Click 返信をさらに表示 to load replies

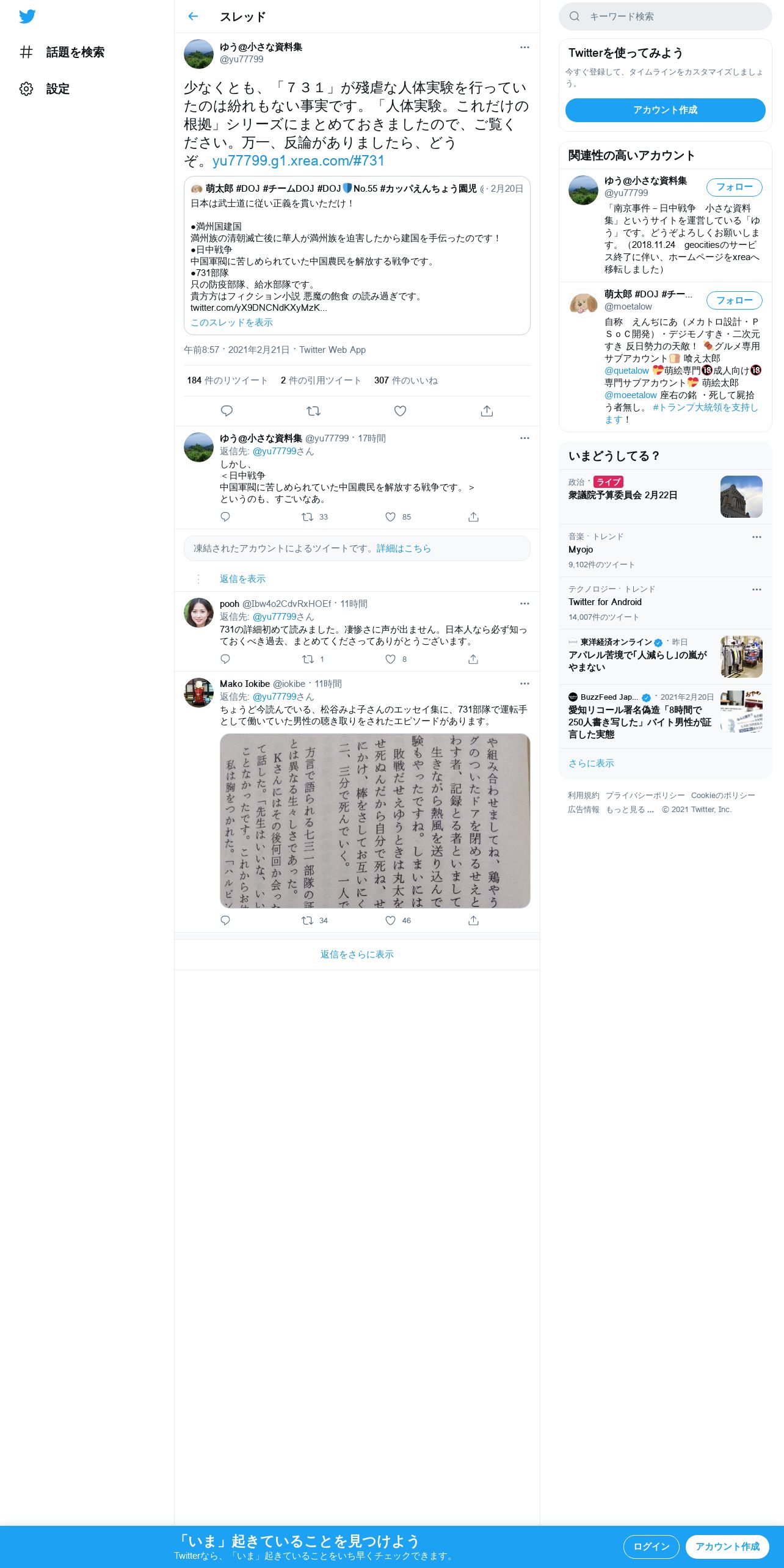point(357,954)
